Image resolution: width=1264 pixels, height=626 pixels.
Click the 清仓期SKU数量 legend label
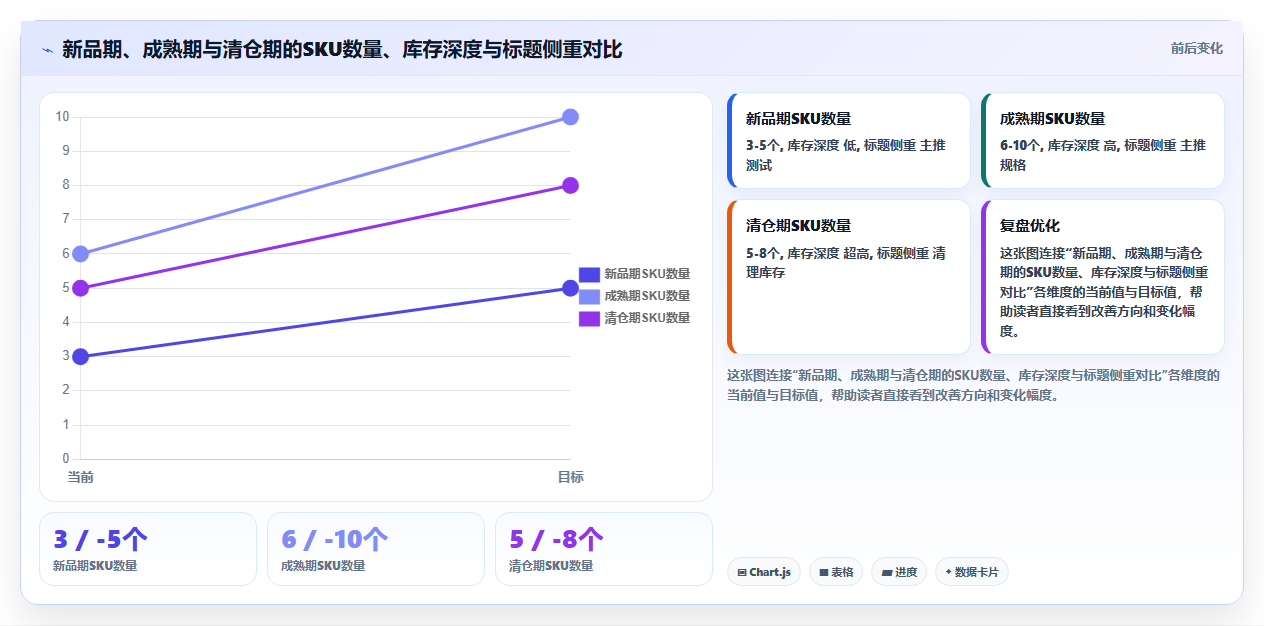point(647,318)
